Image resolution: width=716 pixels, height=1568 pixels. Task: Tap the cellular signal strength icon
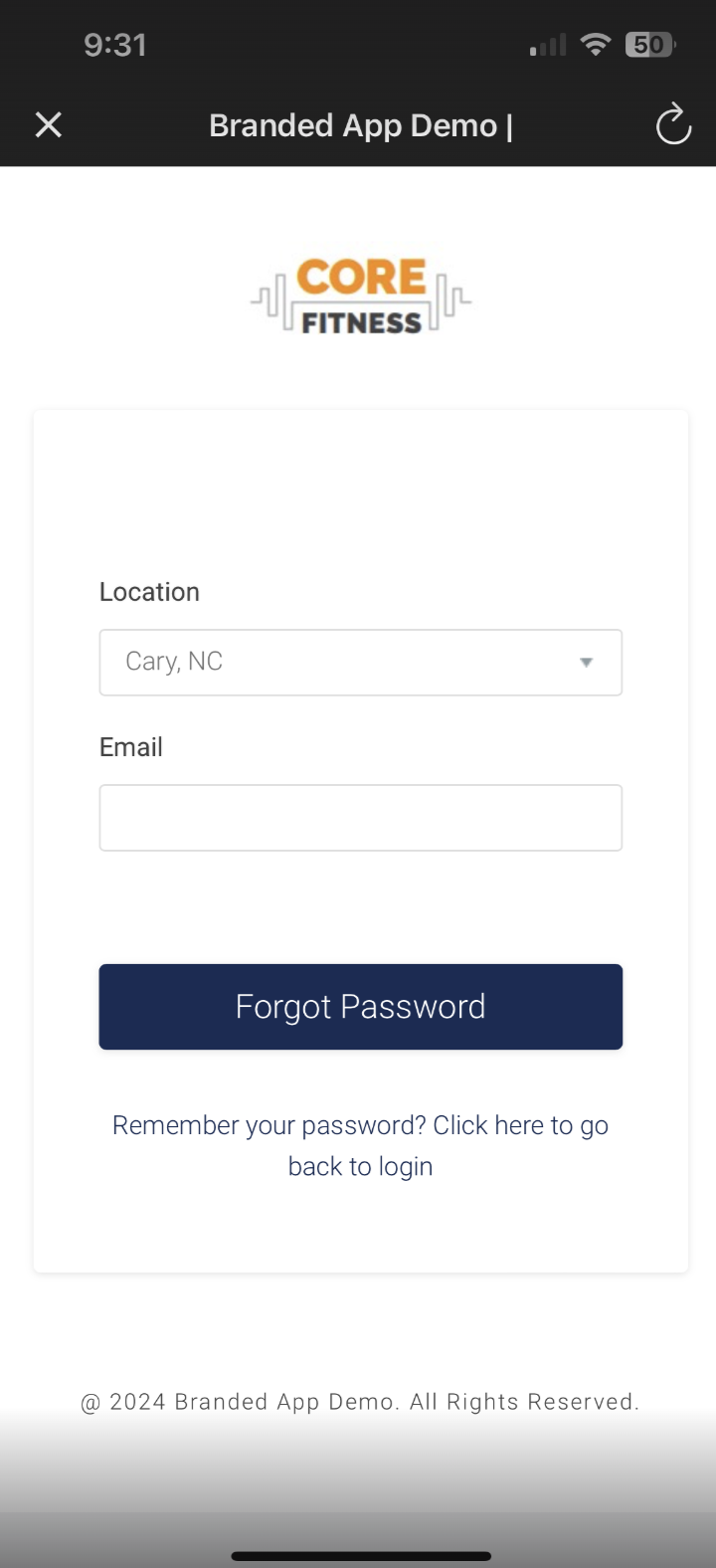[548, 46]
